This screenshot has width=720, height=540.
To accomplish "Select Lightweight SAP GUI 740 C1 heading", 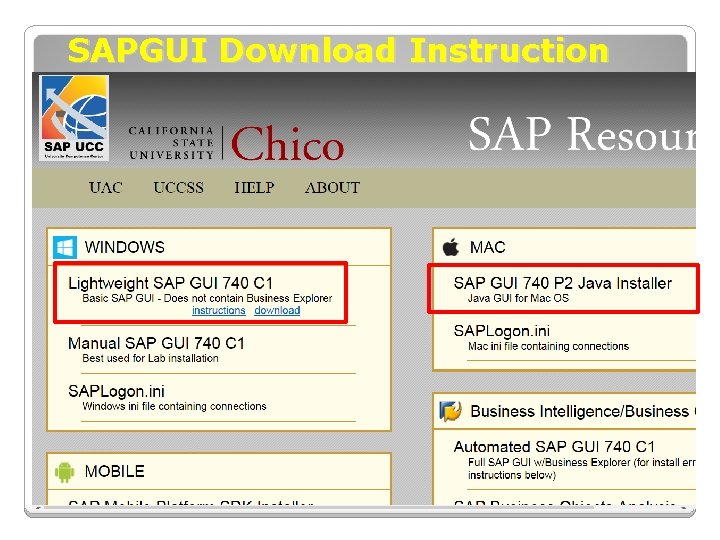I will click(170, 283).
